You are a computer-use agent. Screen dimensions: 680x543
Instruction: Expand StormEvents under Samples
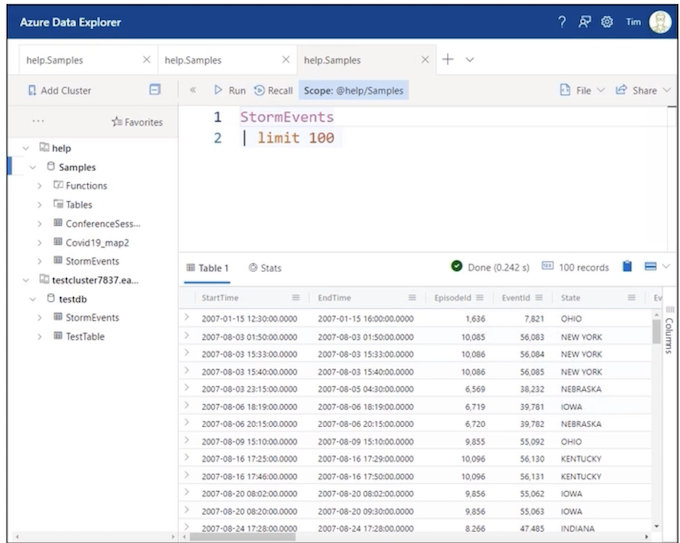(39, 261)
